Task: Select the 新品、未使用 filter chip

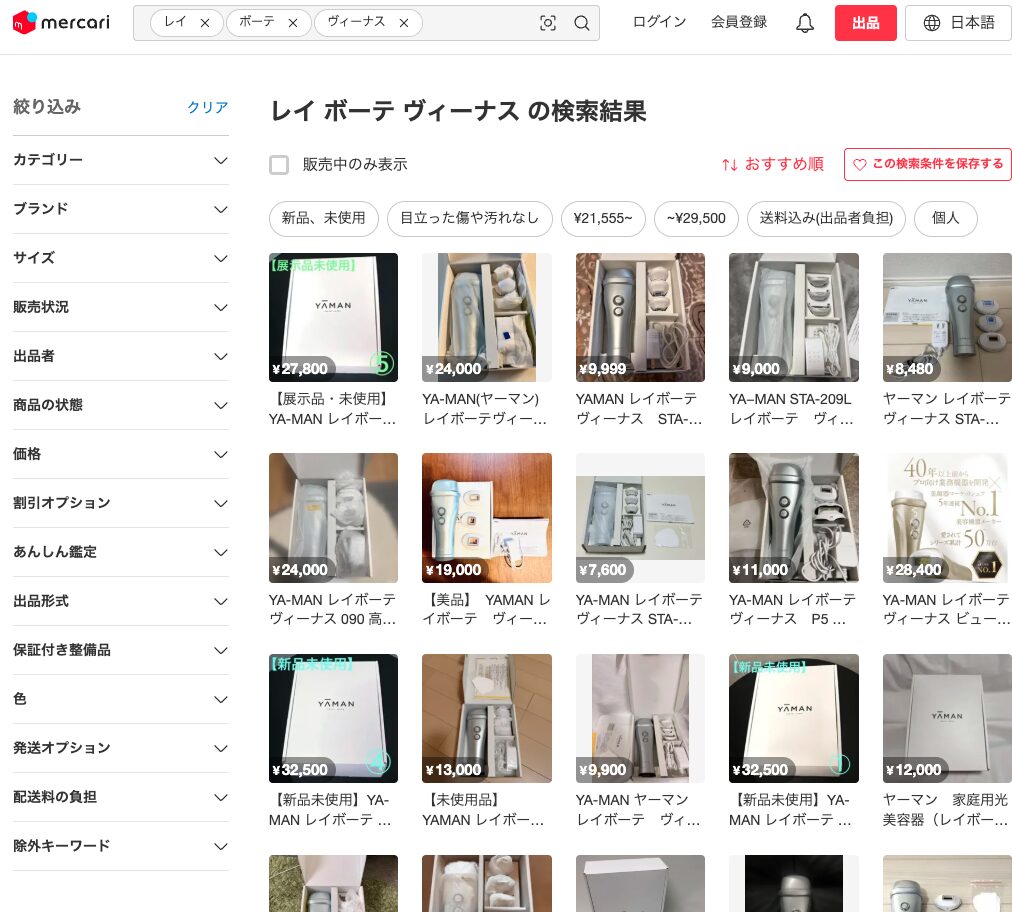Action: (323, 218)
